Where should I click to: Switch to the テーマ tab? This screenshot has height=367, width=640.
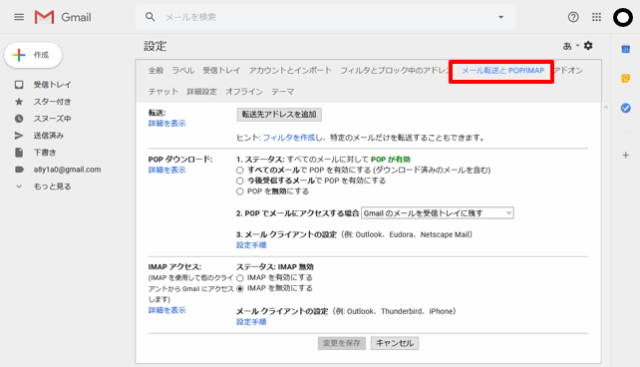pos(282,92)
